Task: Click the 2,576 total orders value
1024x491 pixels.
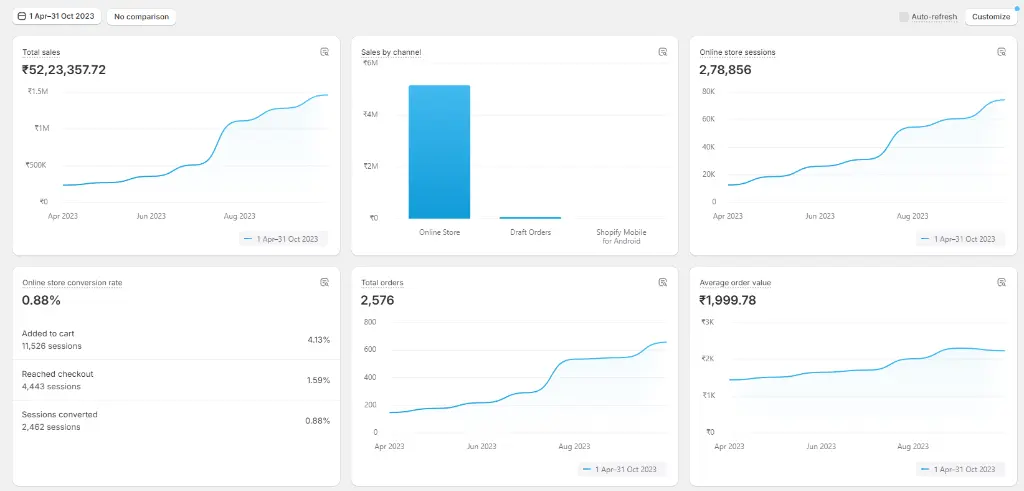Action: click(377, 300)
